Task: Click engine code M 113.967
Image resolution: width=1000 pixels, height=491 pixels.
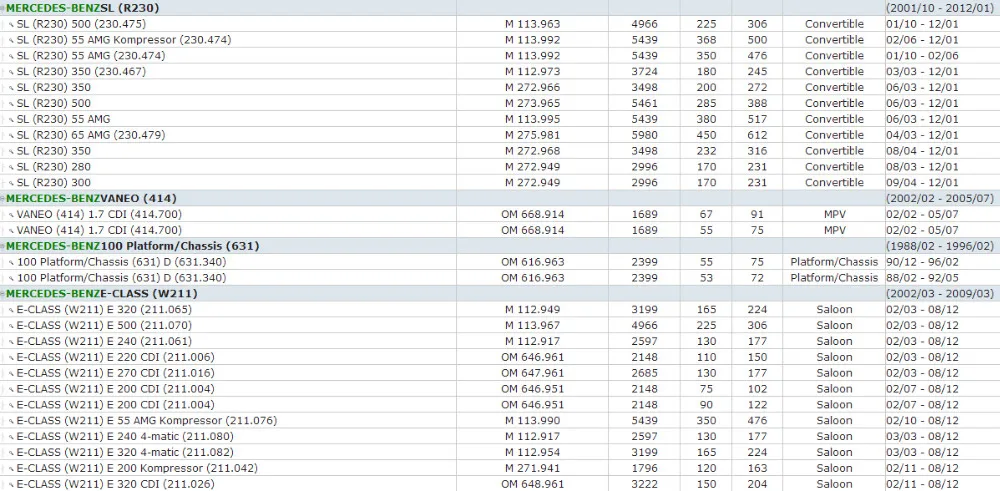Action: (x=533, y=325)
